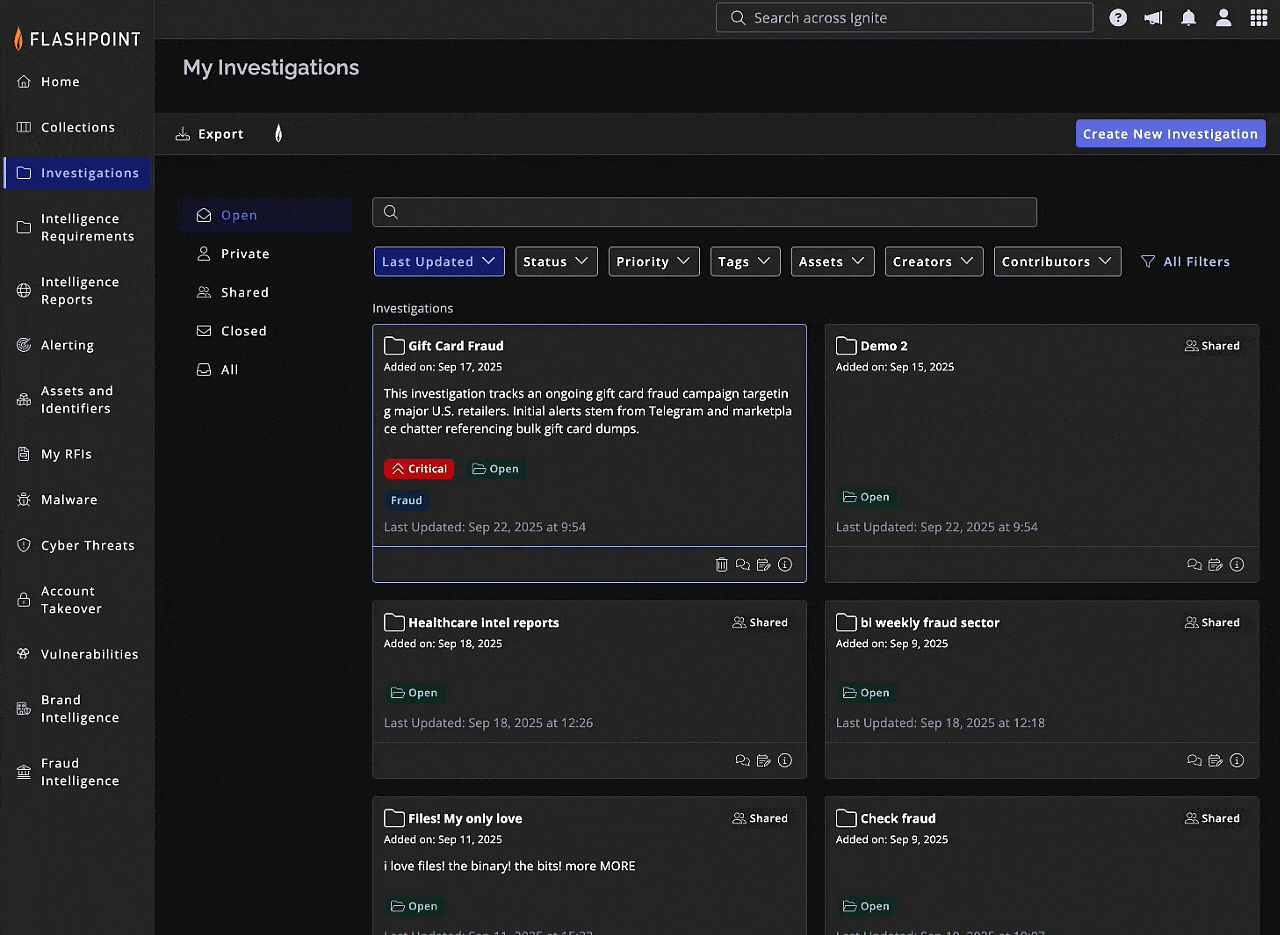Click the investigations search input field
This screenshot has width=1280, height=935.
(704, 212)
